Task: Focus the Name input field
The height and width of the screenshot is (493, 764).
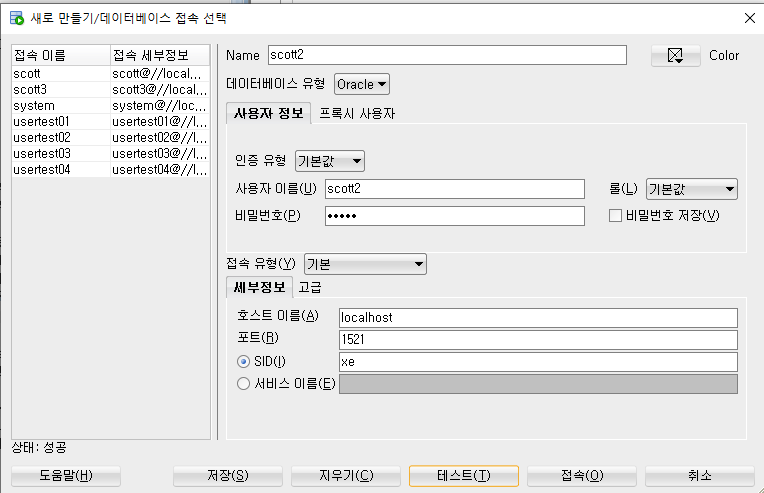Action: point(447,55)
